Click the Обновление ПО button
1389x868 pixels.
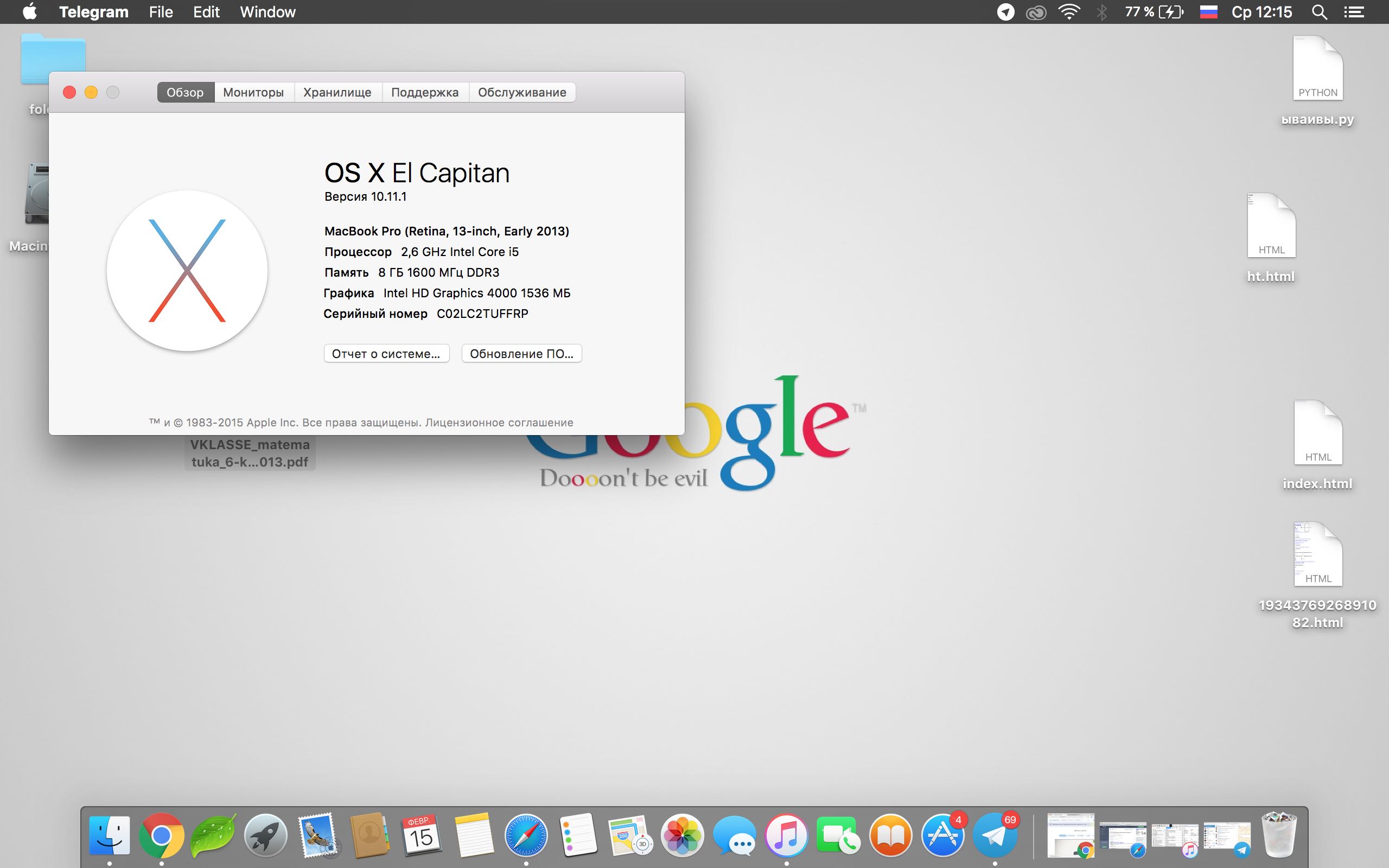(x=522, y=354)
